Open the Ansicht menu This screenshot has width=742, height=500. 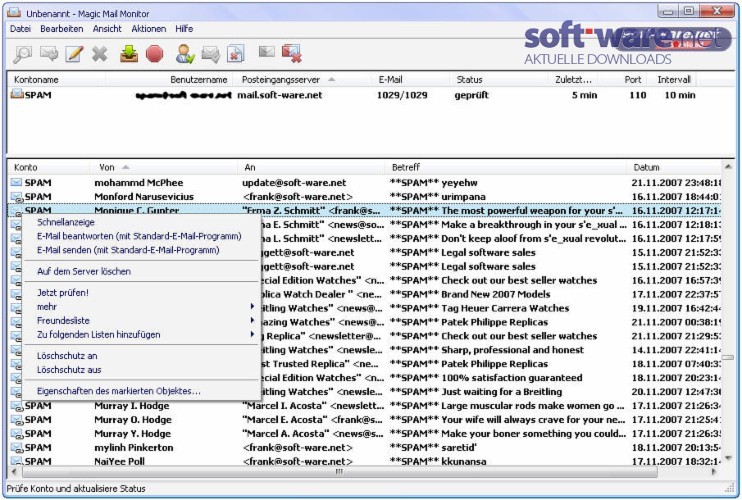pos(107,29)
